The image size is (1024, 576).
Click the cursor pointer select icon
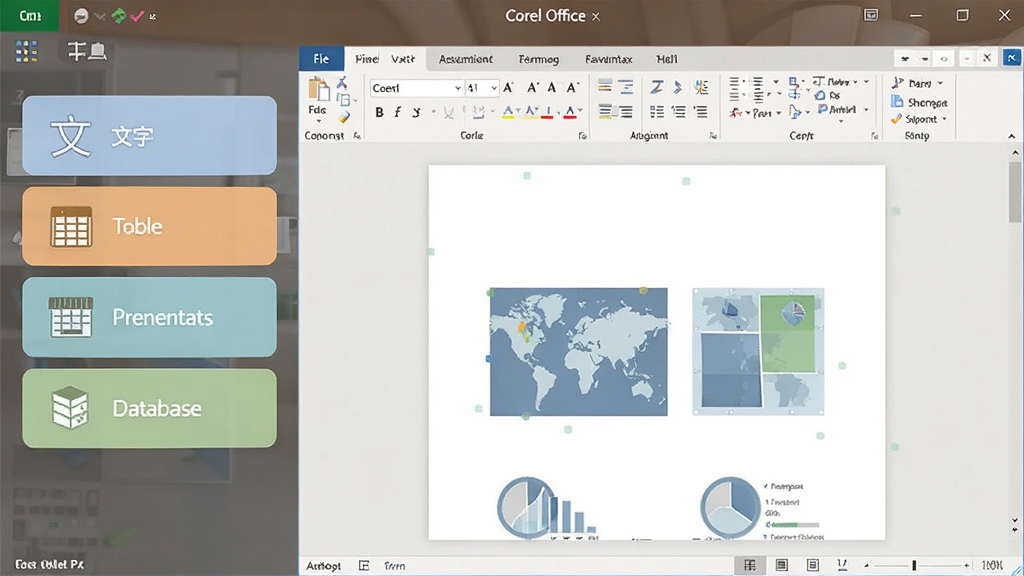pos(795,112)
